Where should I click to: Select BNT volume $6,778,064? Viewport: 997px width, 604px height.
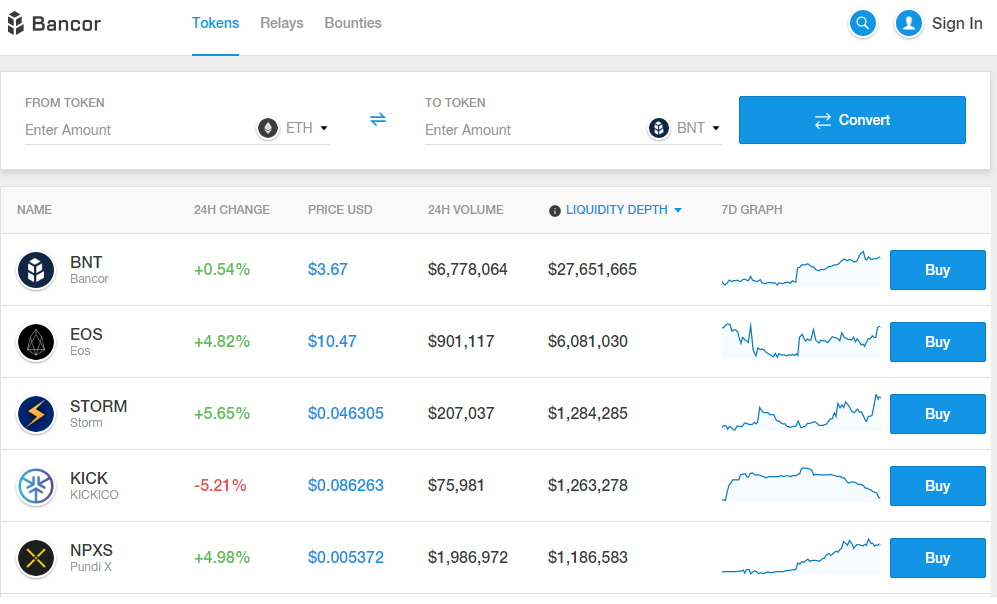click(x=467, y=270)
